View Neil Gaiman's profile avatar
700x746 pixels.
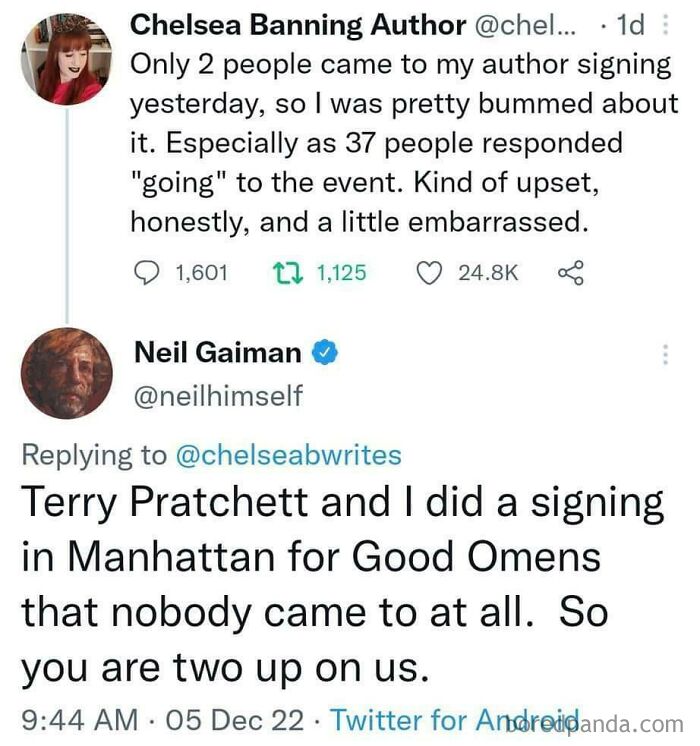pyautogui.click(x=67, y=373)
